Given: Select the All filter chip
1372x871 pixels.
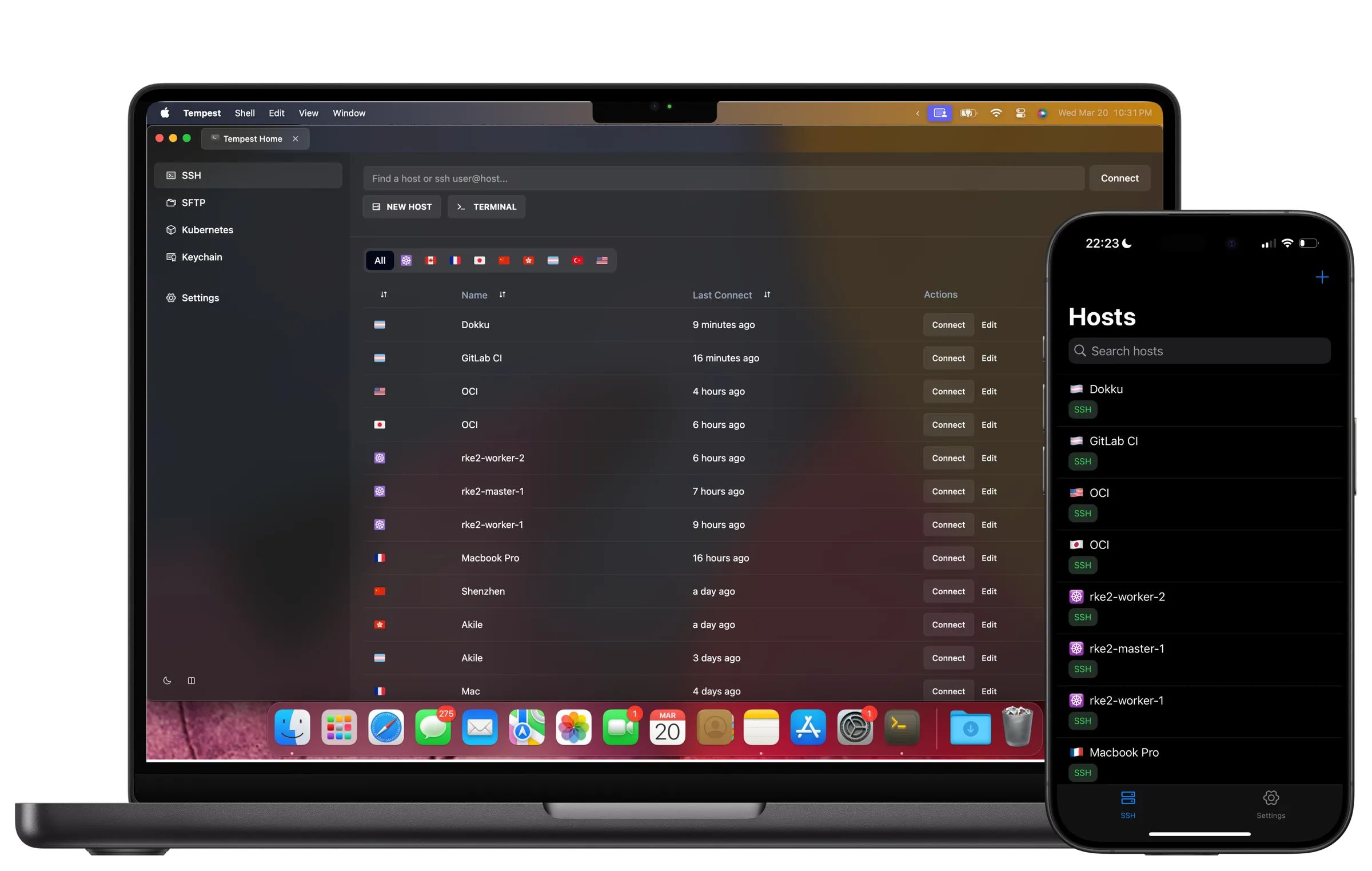Looking at the screenshot, I should tap(379, 260).
